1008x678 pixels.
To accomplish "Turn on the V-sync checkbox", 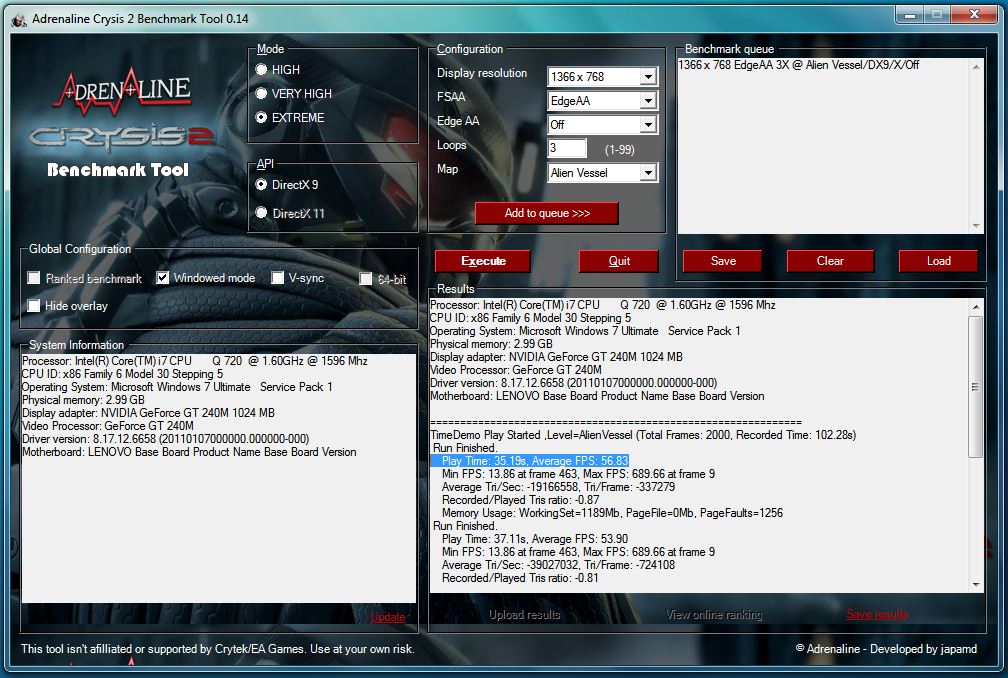I will tap(277, 278).
